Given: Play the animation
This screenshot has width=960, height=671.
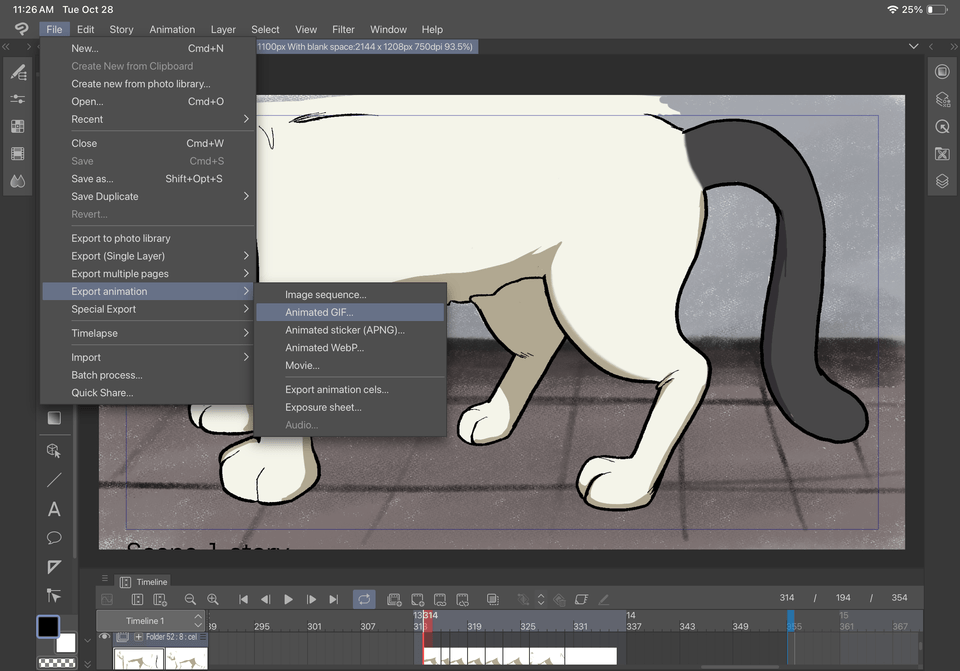Looking at the screenshot, I should [x=288, y=599].
